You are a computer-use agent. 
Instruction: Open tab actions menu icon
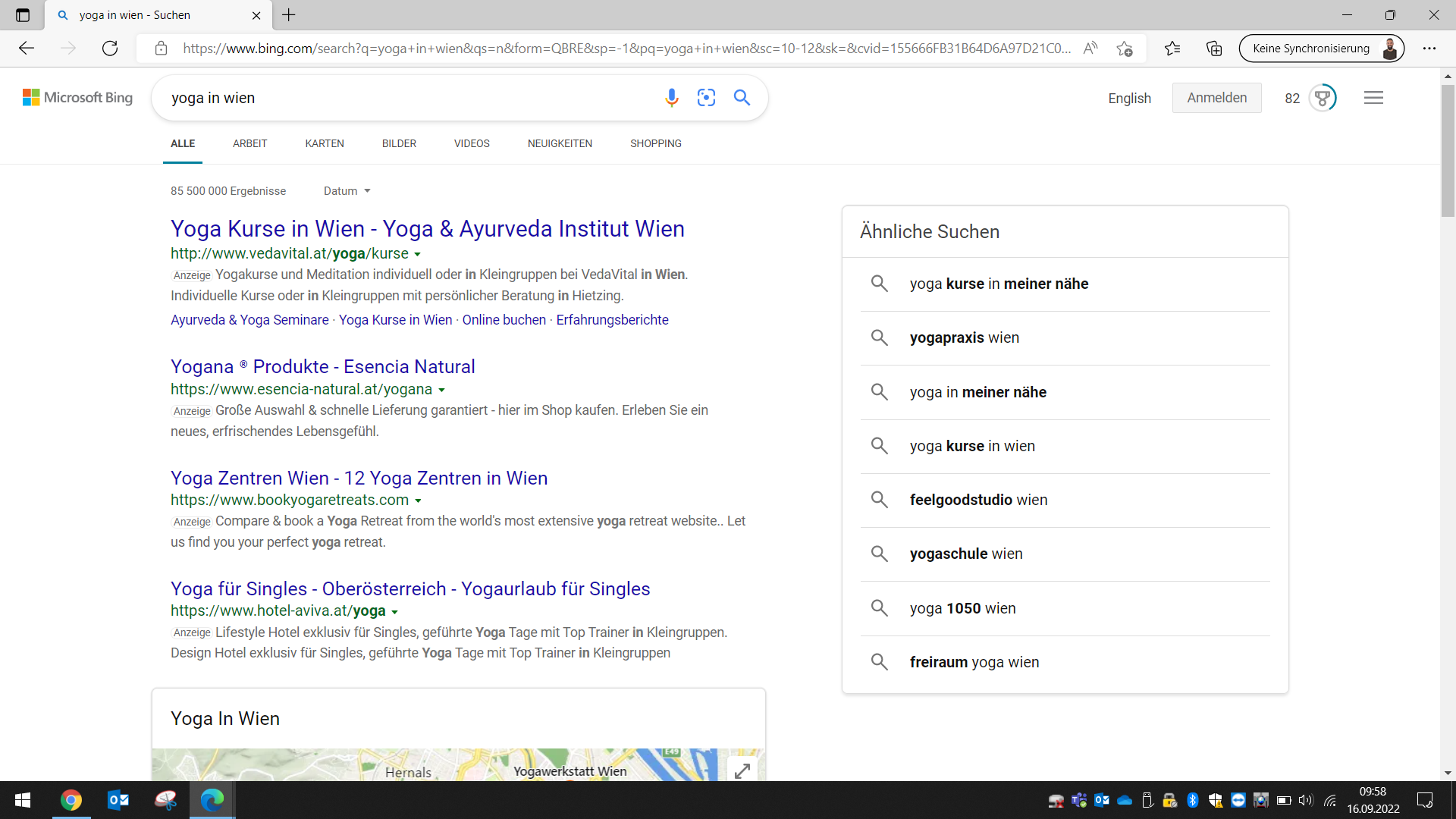pyautogui.click(x=23, y=15)
